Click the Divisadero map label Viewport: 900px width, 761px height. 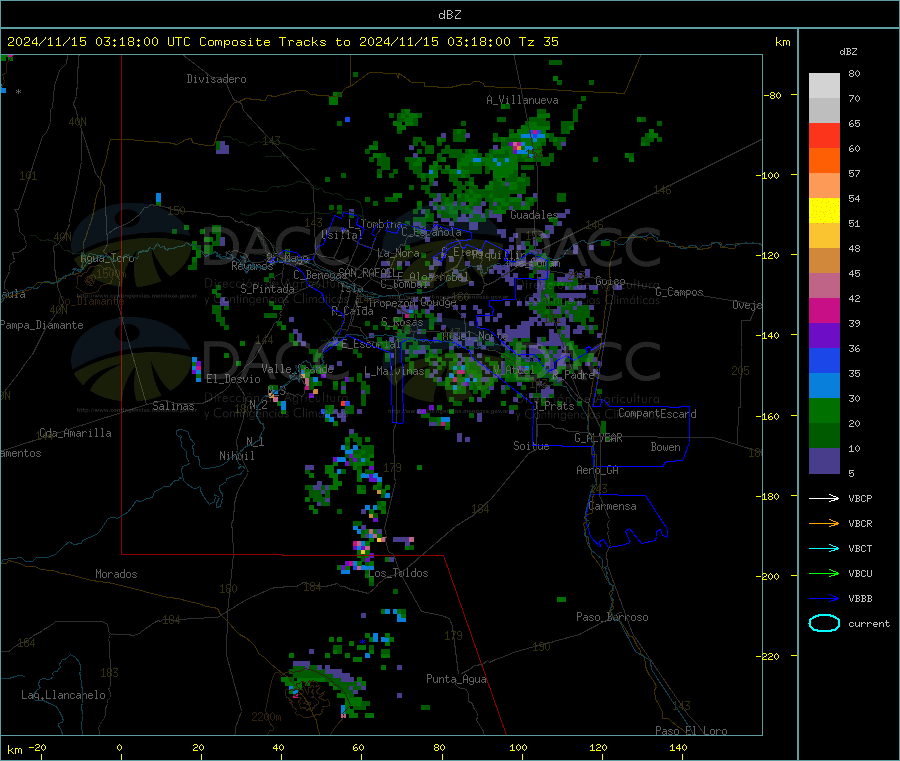[x=216, y=79]
